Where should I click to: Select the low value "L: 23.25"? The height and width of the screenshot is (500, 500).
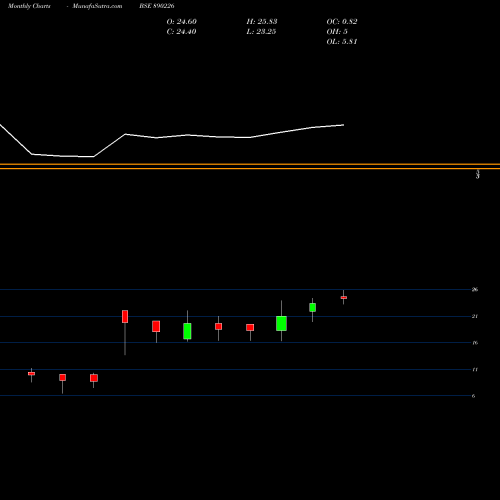[261, 32]
